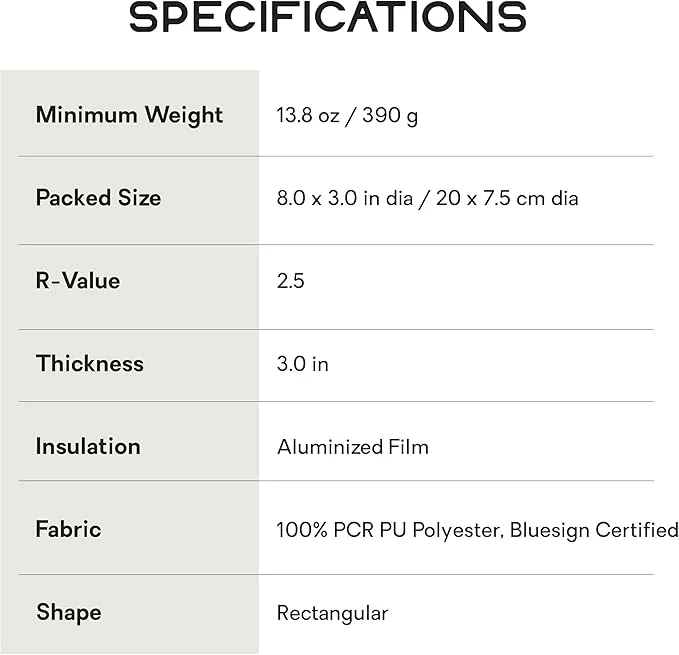Select the Packed Size label
The height and width of the screenshot is (655, 679).
coord(98,198)
